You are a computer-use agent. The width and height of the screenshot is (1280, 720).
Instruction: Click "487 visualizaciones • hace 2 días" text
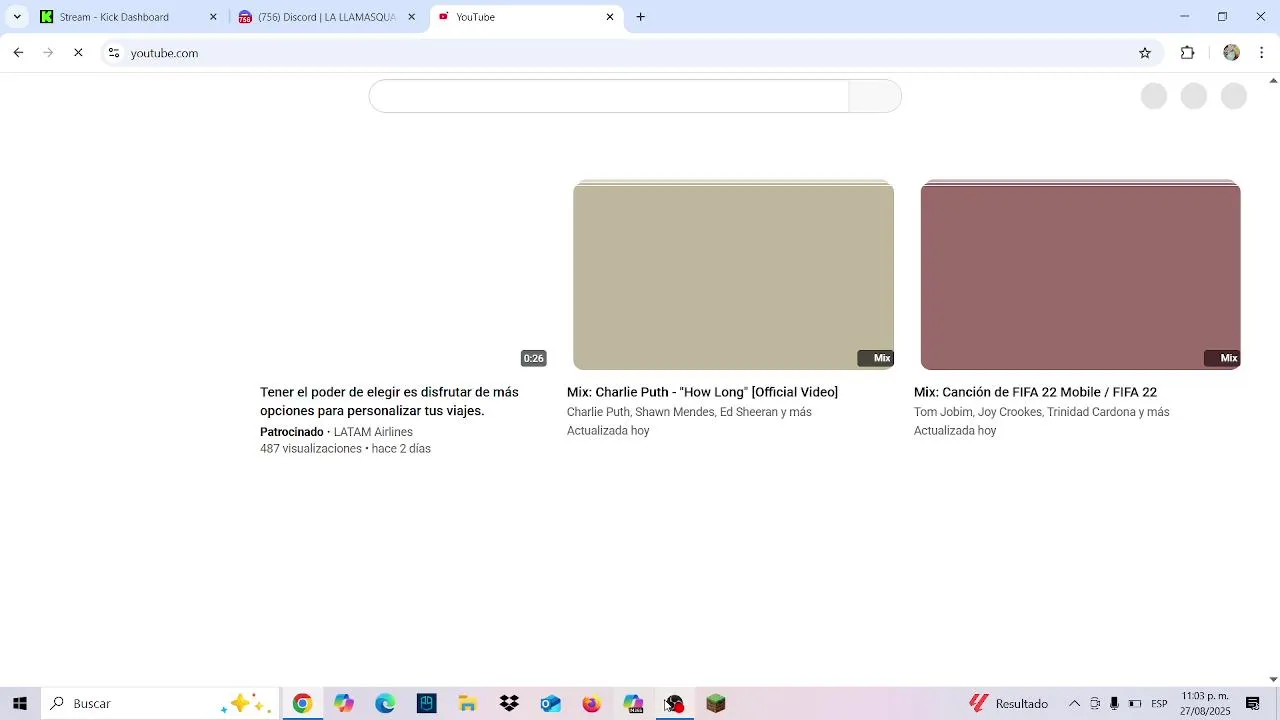point(345,449)
